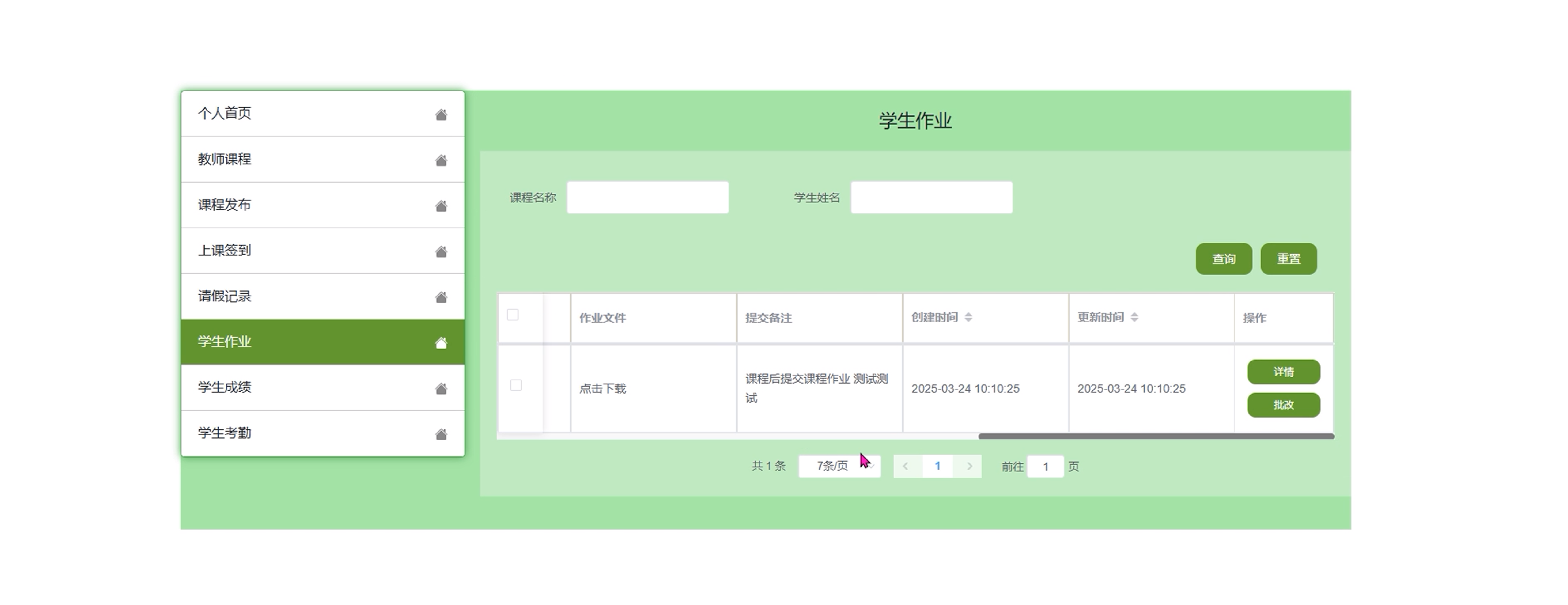The image size is (1568, 605).
Task: Open the 7条/页 page size dropdown
Action: [x=839, y=466]
